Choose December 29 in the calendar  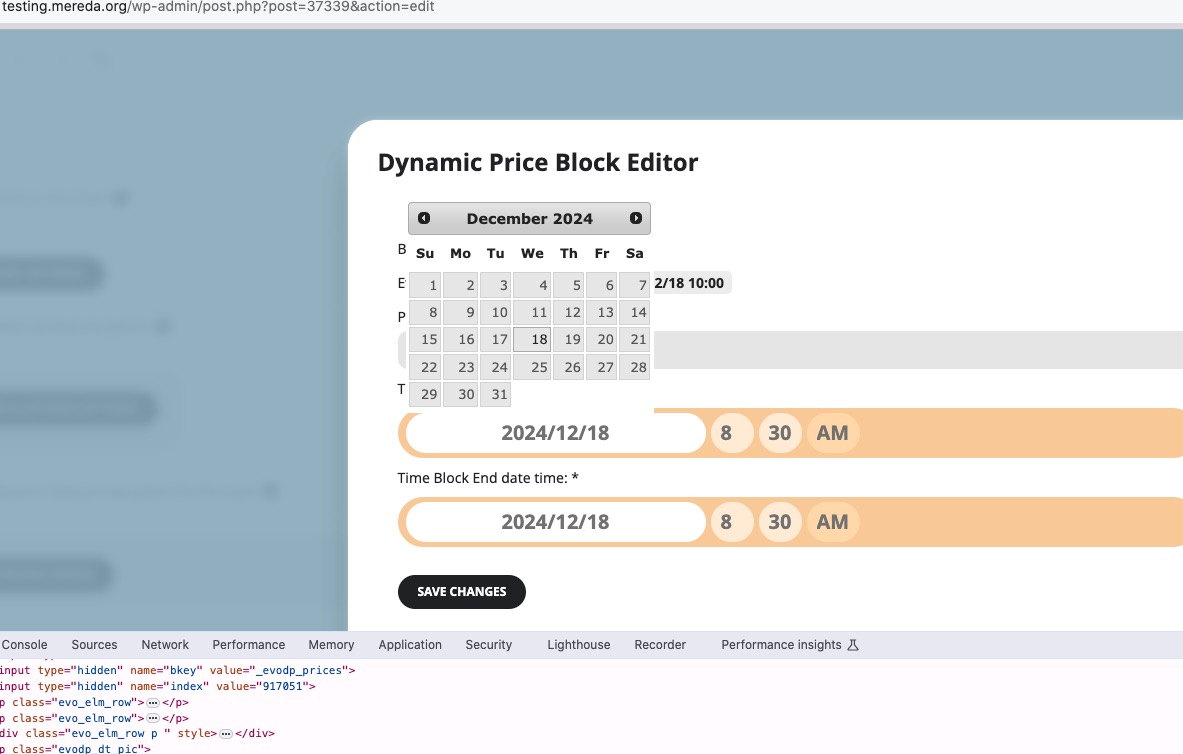pos(425,394)
